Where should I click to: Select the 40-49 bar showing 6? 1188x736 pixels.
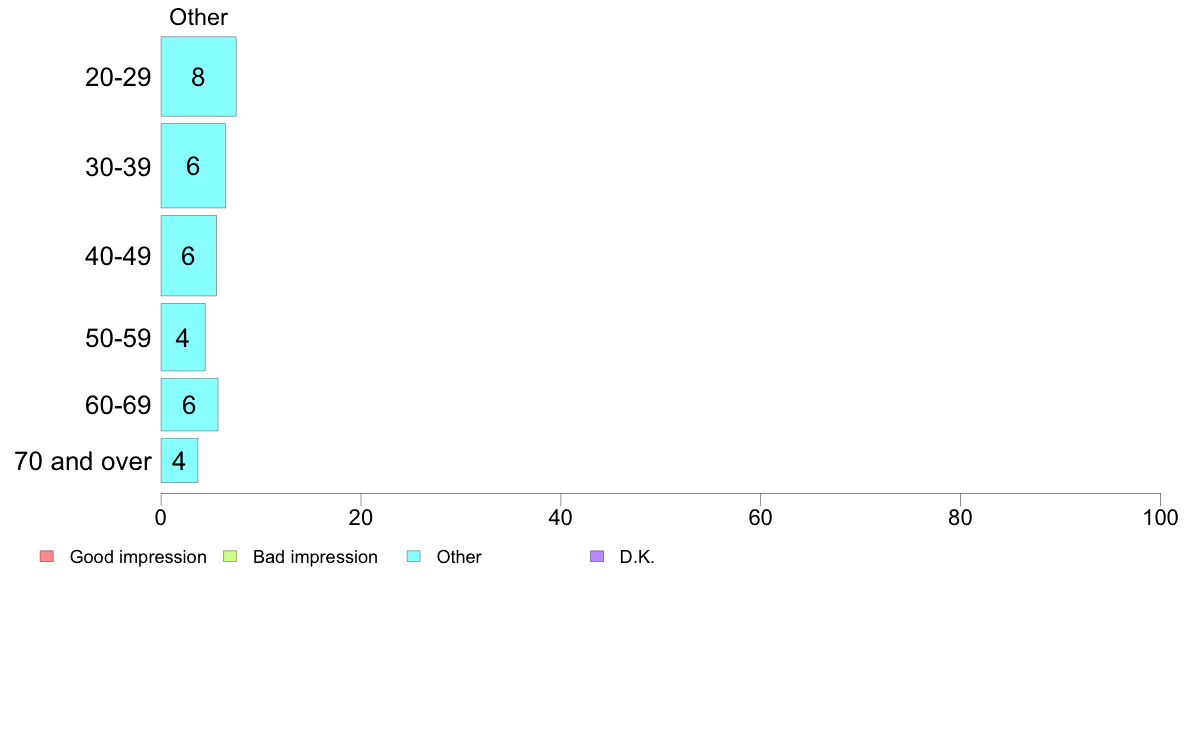189,255
